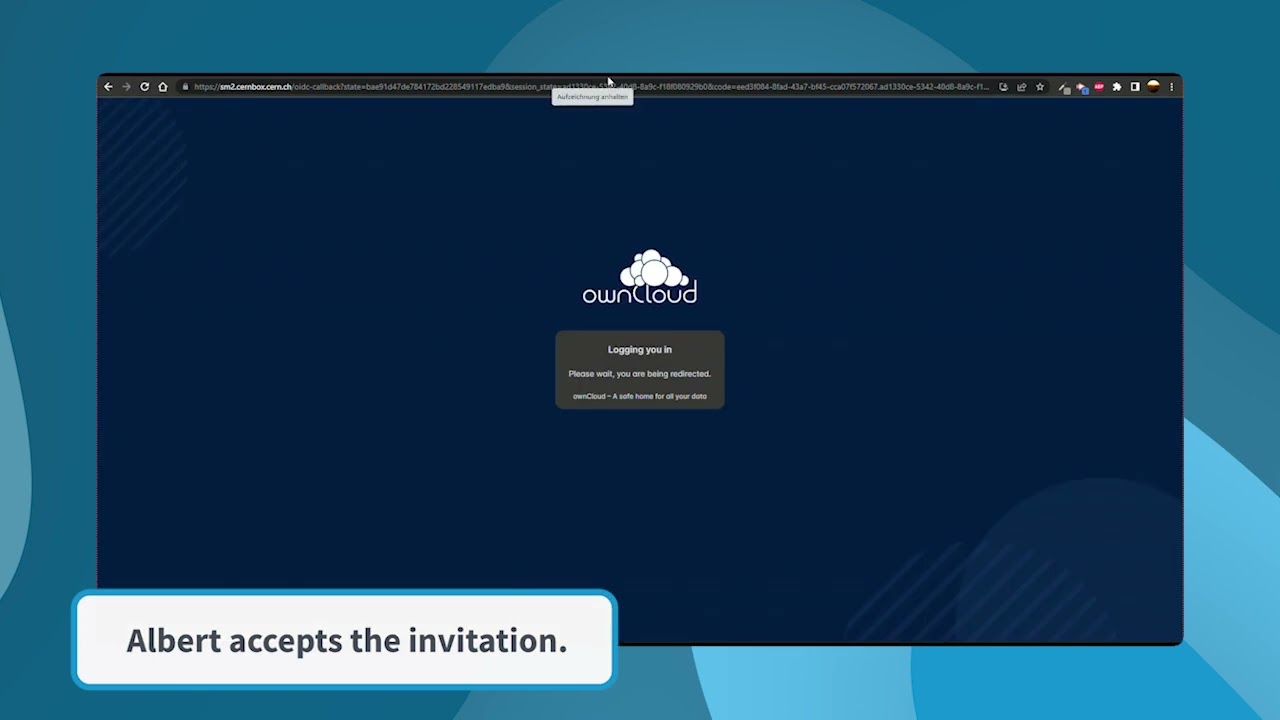Image resolution: width=1280 pixels, height=720 pixels.
Task: Open the Extensions puzzle menu
Action: pyautogui.click(x=1117, y=87)
